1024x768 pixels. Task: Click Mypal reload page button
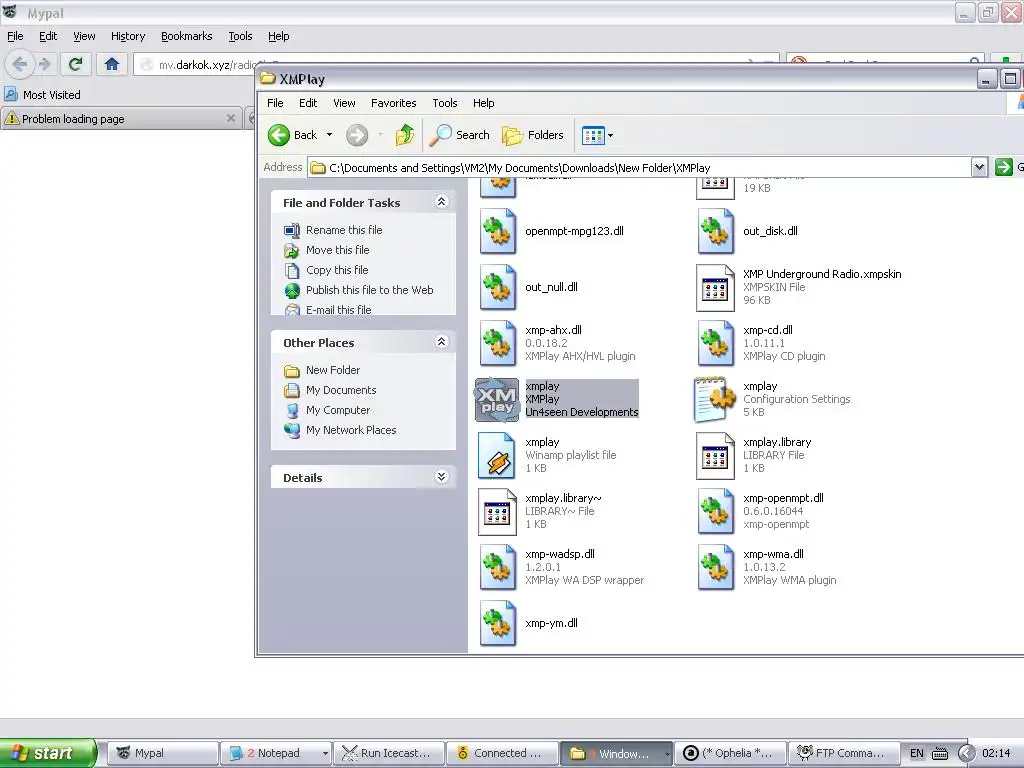76,64
